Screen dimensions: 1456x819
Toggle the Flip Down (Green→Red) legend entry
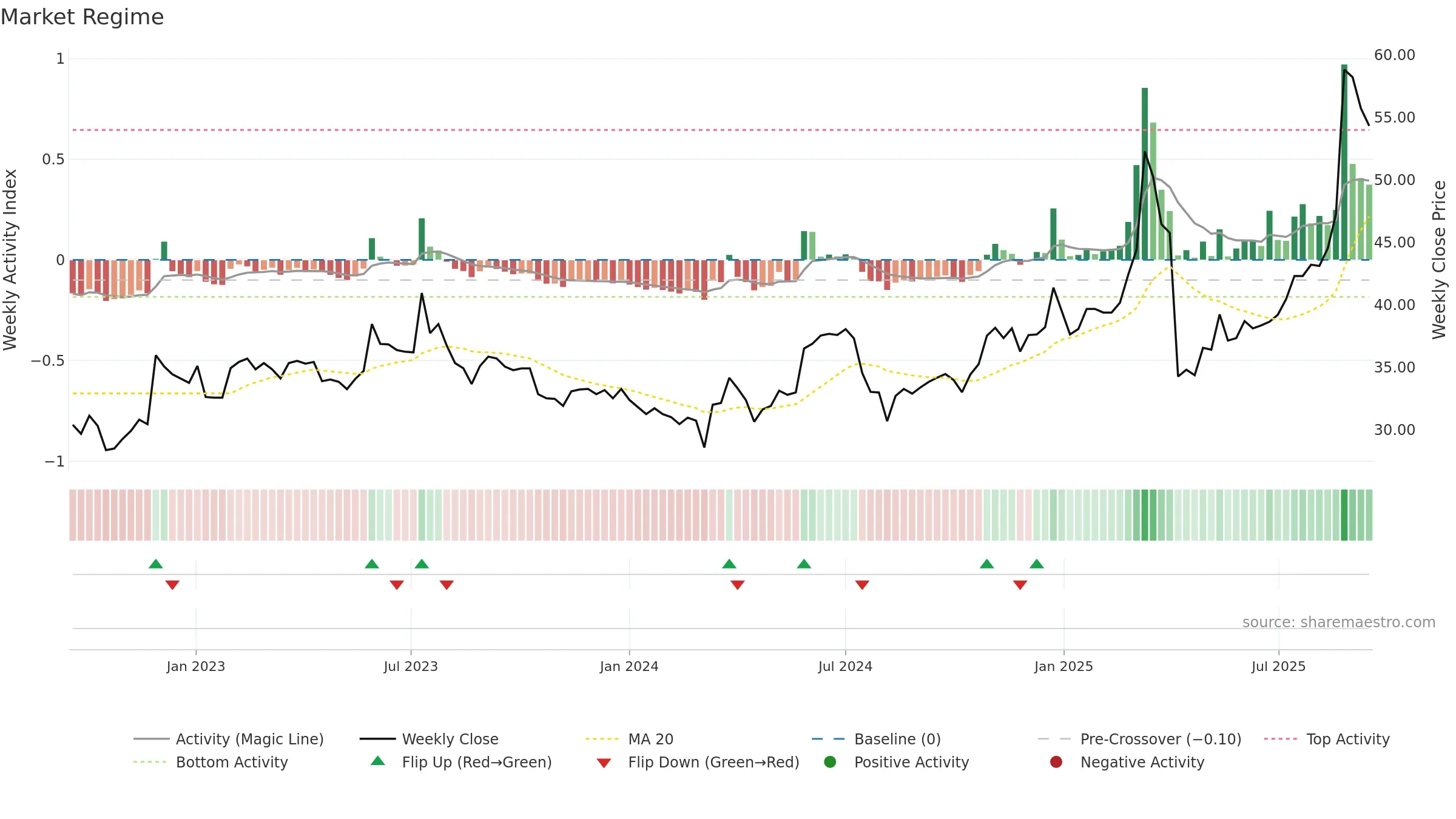(698, 762)
